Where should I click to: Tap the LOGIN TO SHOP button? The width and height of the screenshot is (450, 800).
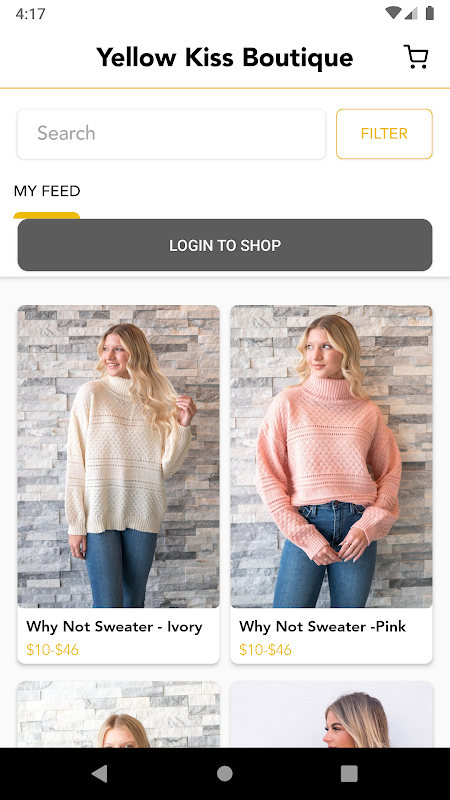coord(225,245)
